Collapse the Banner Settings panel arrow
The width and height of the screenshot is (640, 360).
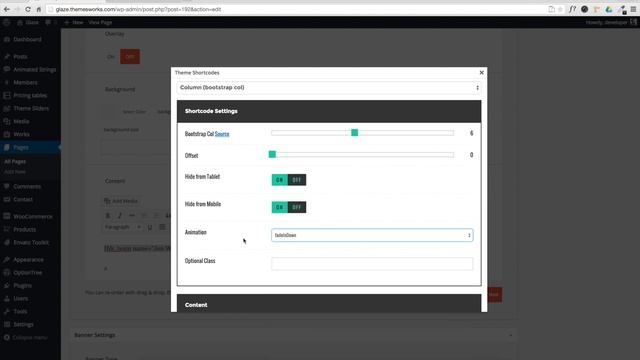(510, 335)
